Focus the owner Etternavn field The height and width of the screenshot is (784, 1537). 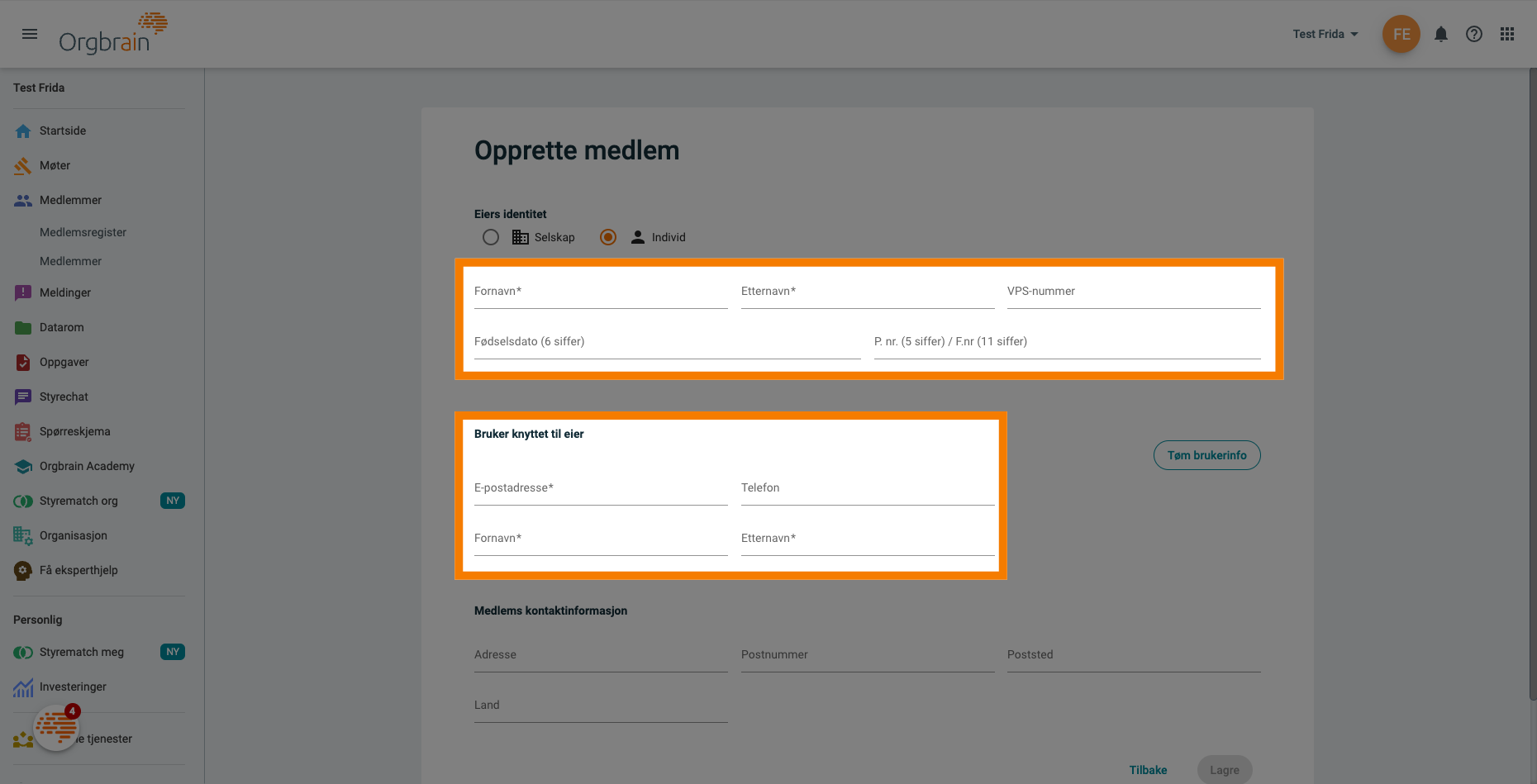[868, 292]
